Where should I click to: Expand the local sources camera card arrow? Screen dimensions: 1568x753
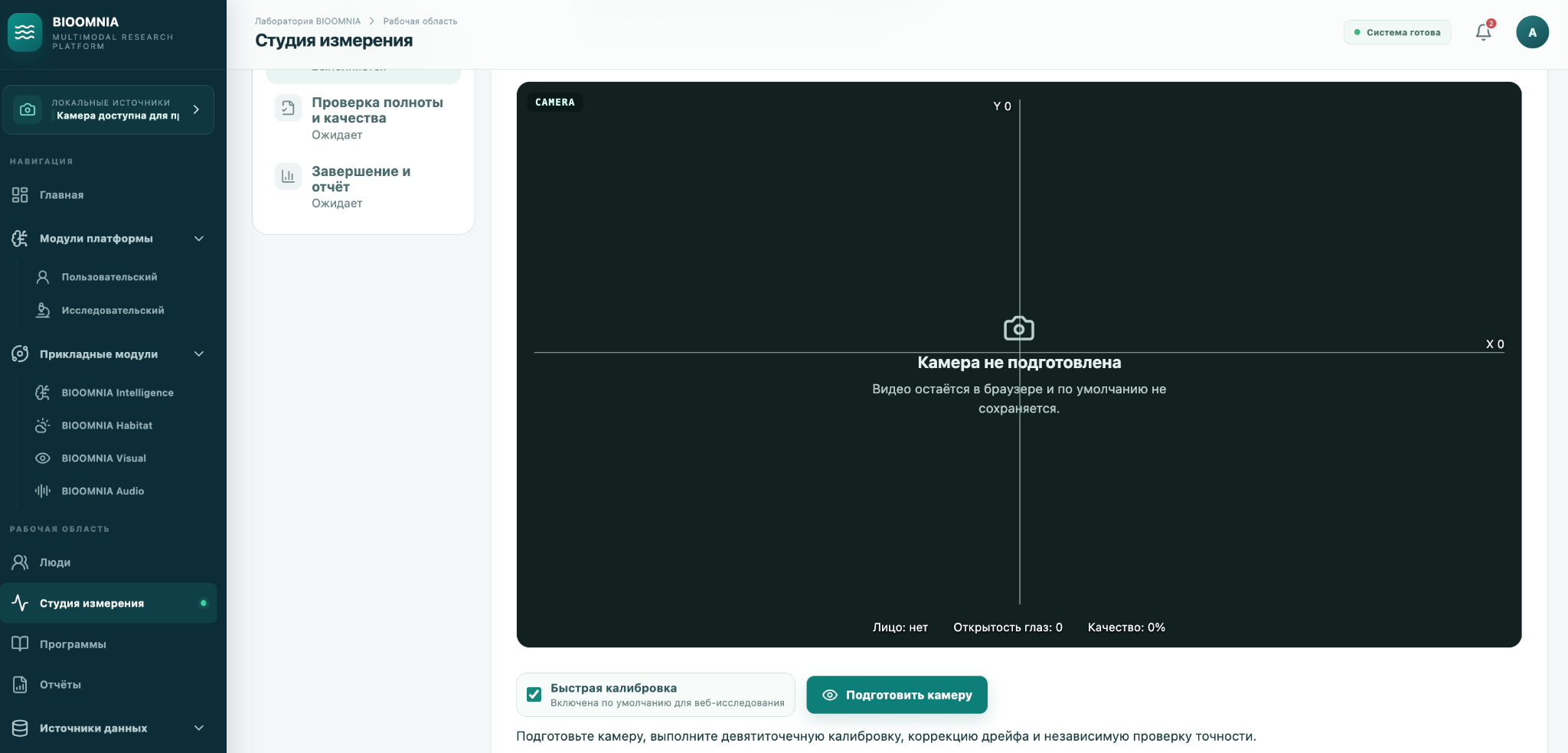tap(197, 109)
